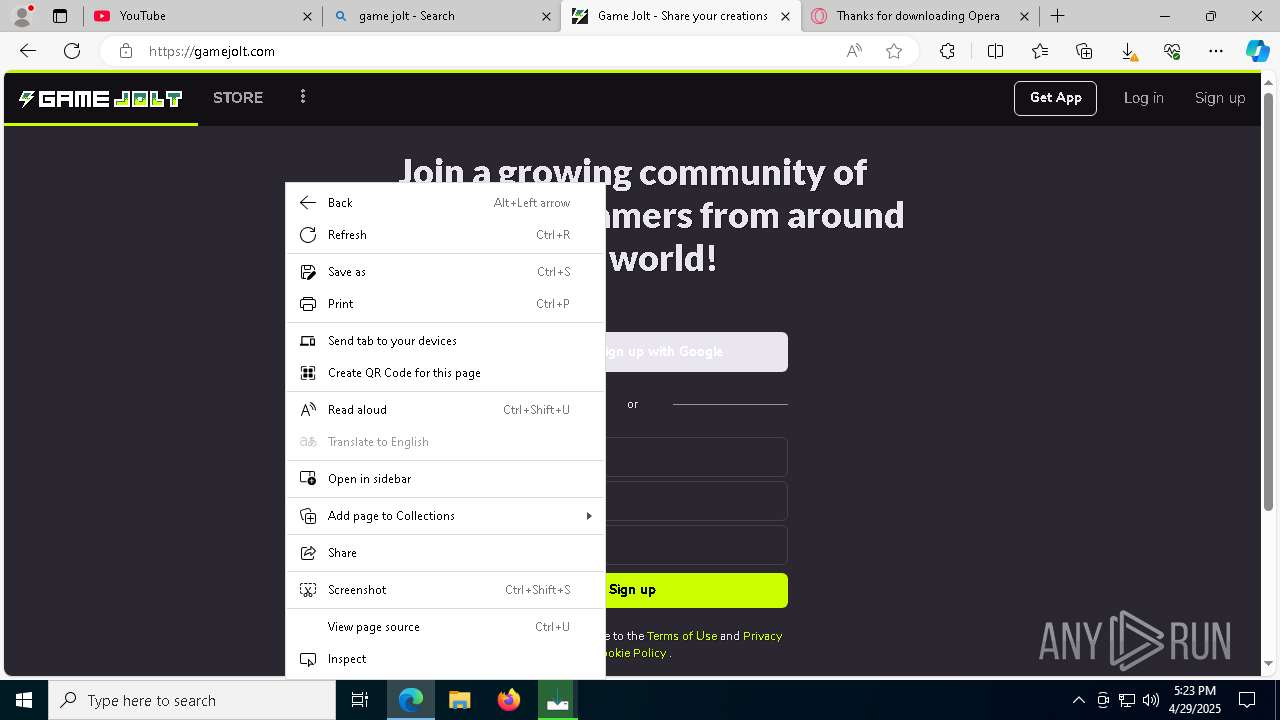The width and height of the screenshot is (1280, 720).
Task: Choose Refresh in the context menu
Action: 445,235
